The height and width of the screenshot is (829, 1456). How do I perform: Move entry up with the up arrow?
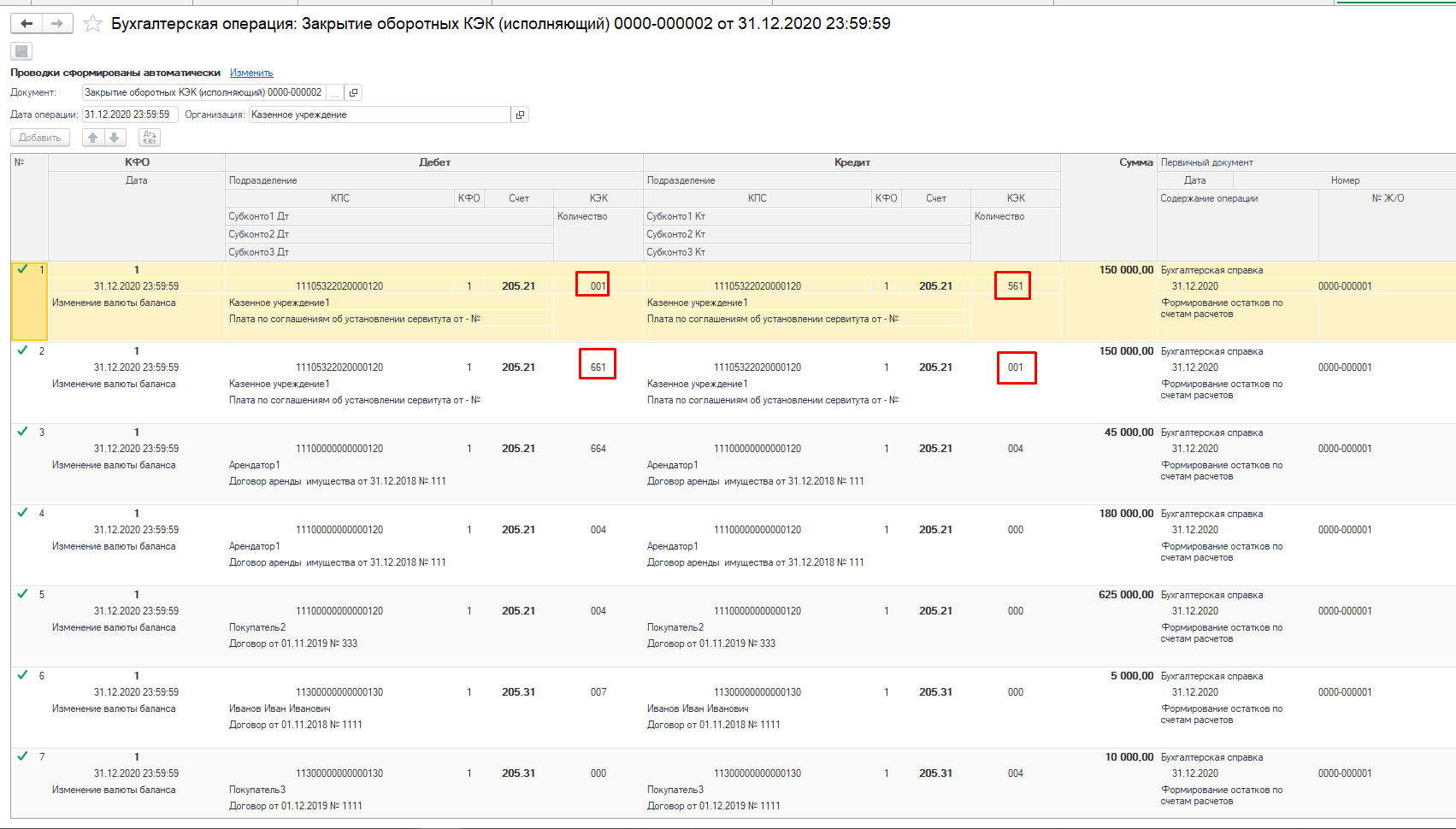93,138
